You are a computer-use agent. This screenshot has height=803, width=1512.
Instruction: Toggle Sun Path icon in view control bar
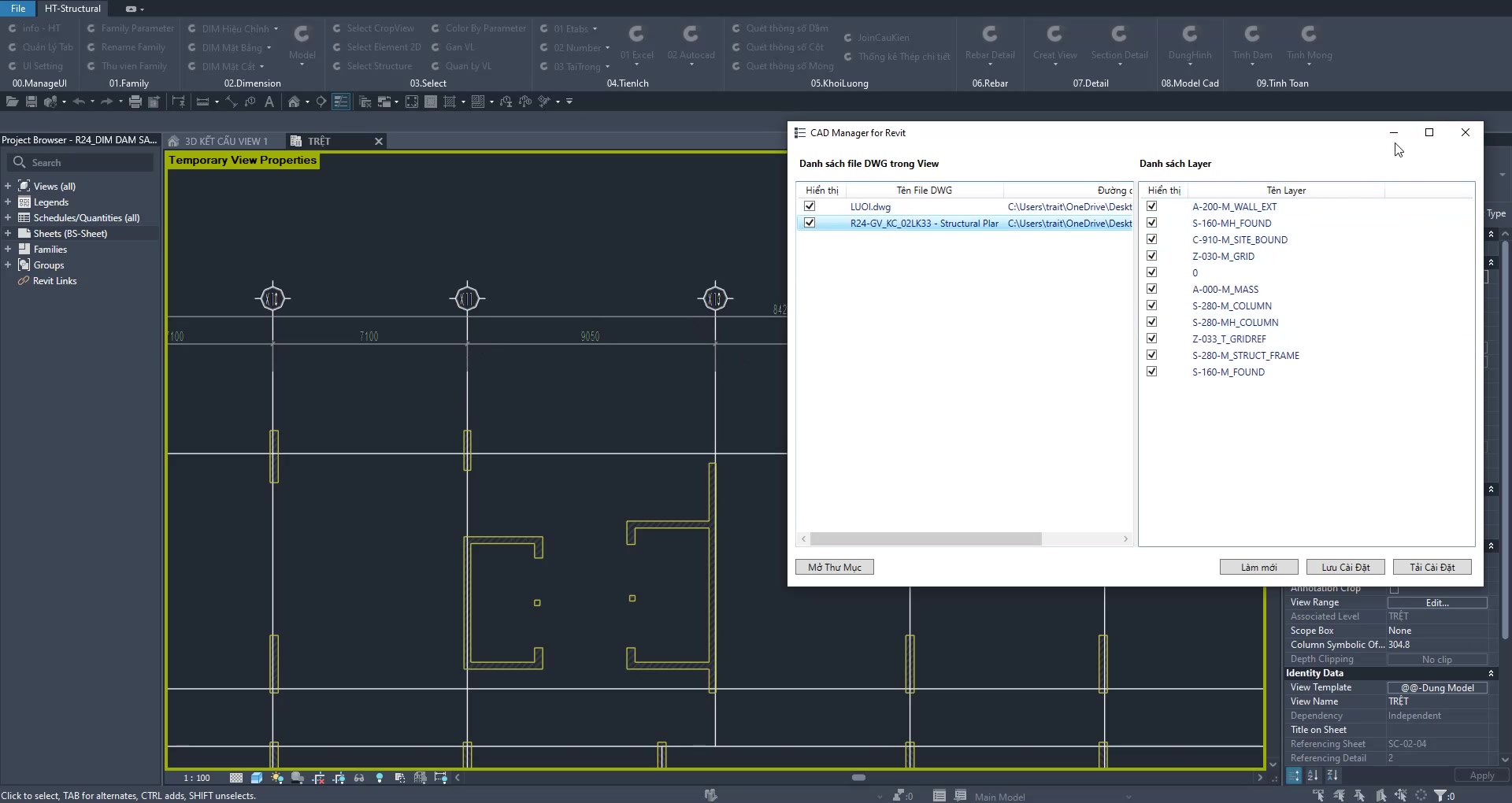[277, 778]
